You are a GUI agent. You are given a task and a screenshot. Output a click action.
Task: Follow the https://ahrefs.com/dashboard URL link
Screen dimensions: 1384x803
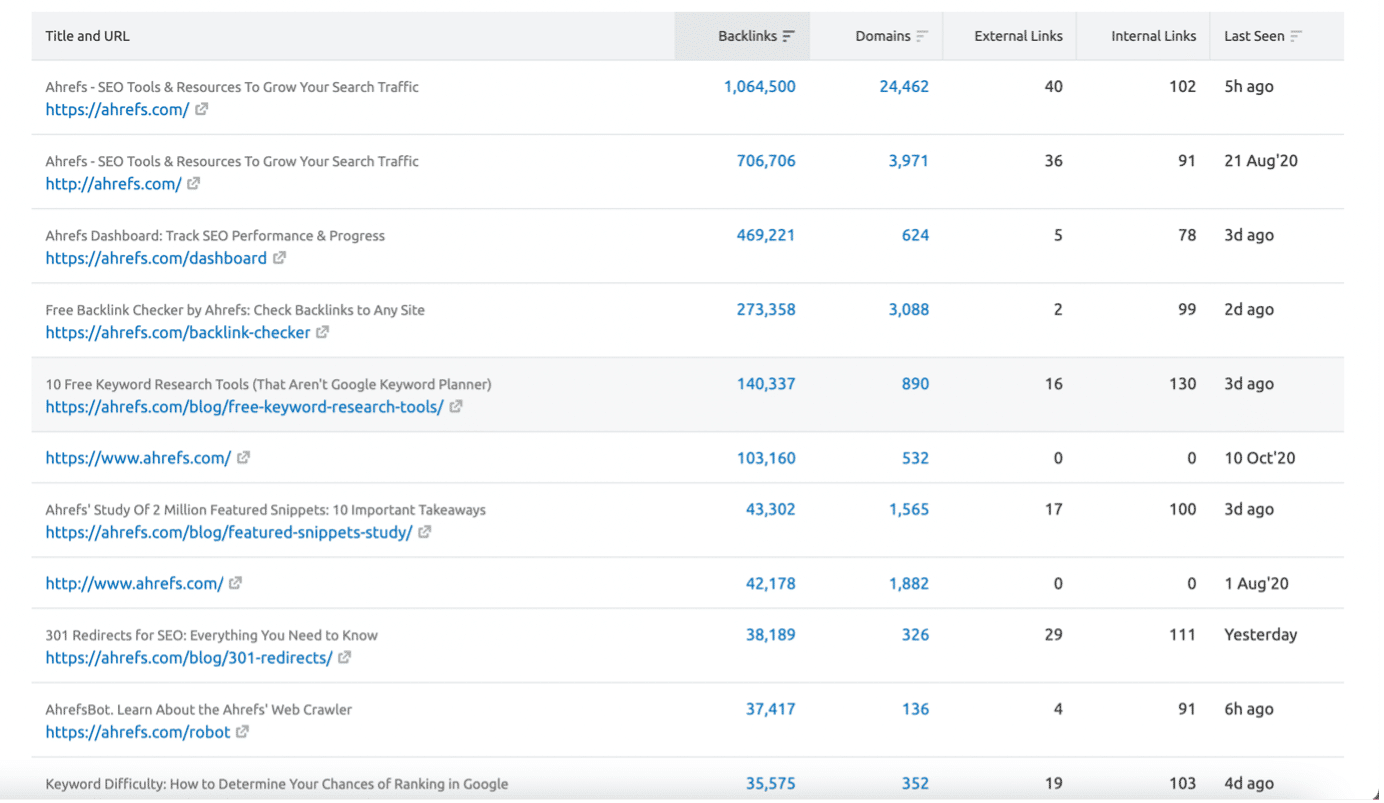tap(156, 258)
